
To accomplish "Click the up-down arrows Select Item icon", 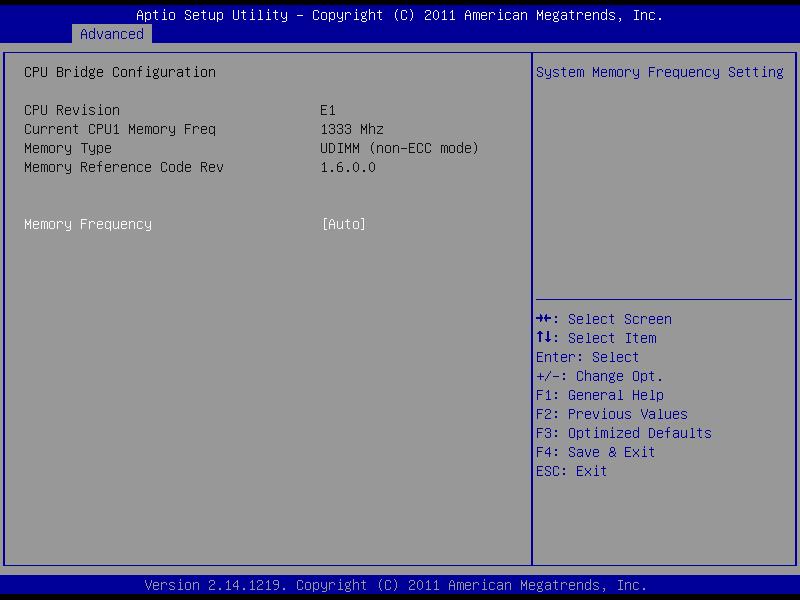I will (x=545, y=338).
